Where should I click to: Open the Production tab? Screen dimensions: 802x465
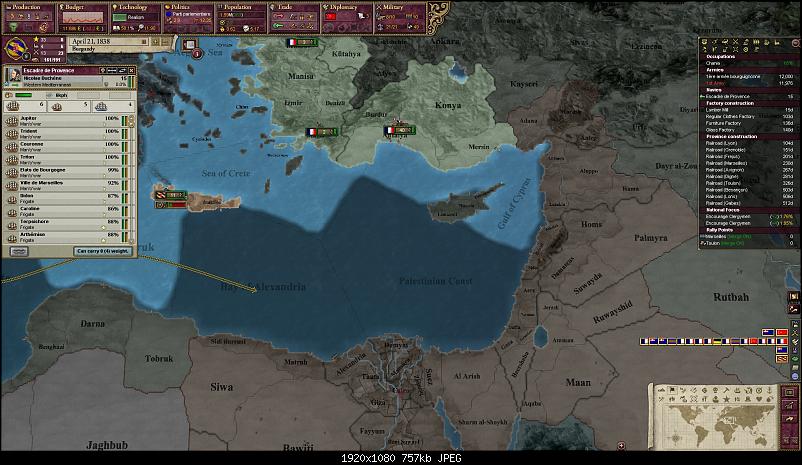coord(28,18)
